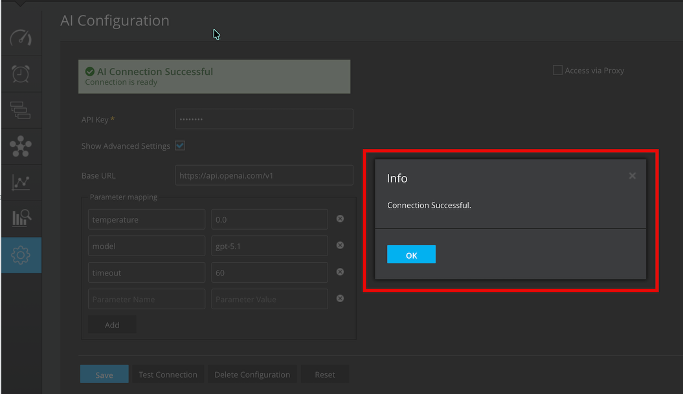The width and height of the screenshot is (684, 394).
Task: Focus the Base URL input field
Action: [264, 175]
